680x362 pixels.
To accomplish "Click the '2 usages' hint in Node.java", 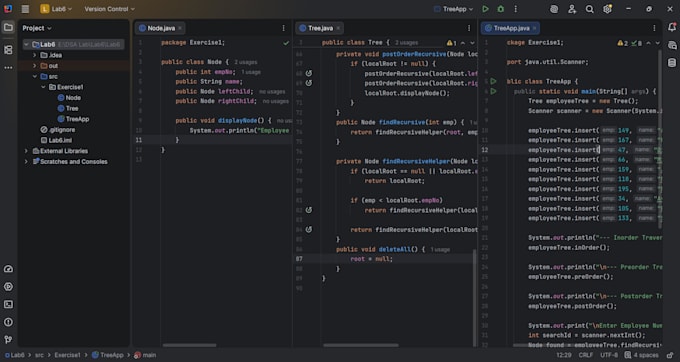I will 245,62.
